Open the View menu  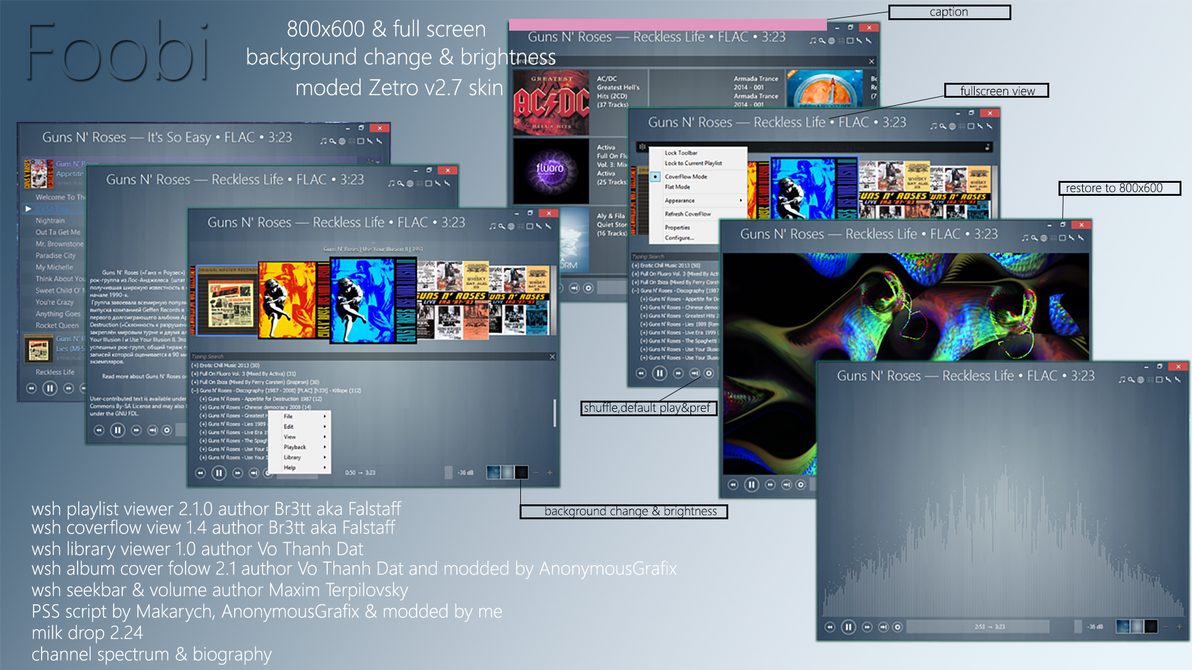click(300, 437)
